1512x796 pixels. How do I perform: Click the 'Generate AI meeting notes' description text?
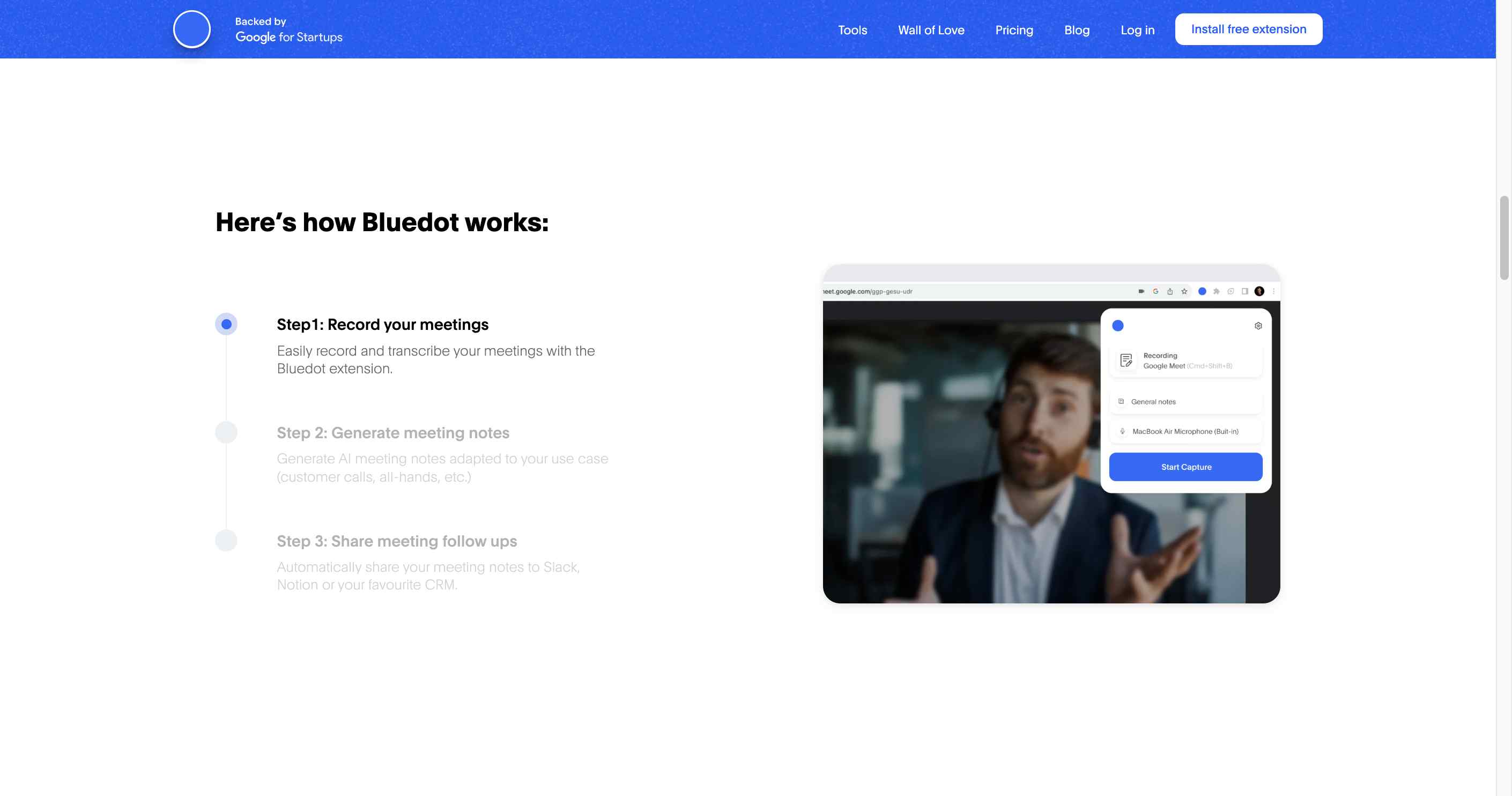click(x=442, y=468)
